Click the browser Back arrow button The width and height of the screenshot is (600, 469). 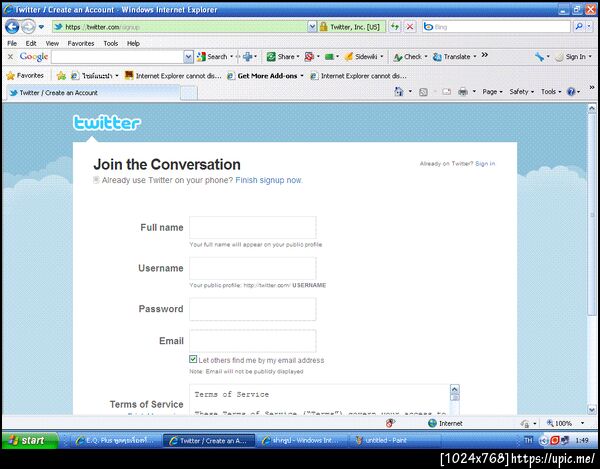[x=12, y=27]
